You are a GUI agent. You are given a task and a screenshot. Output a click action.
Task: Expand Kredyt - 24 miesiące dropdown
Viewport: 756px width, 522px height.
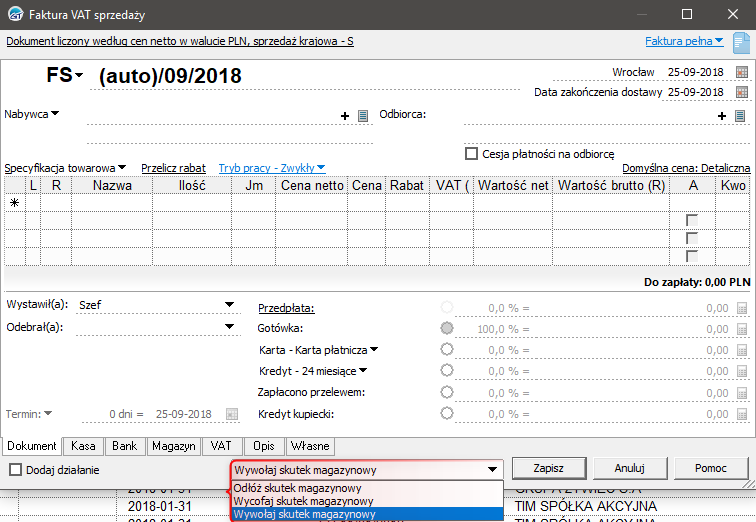click(x=313, y=371)
